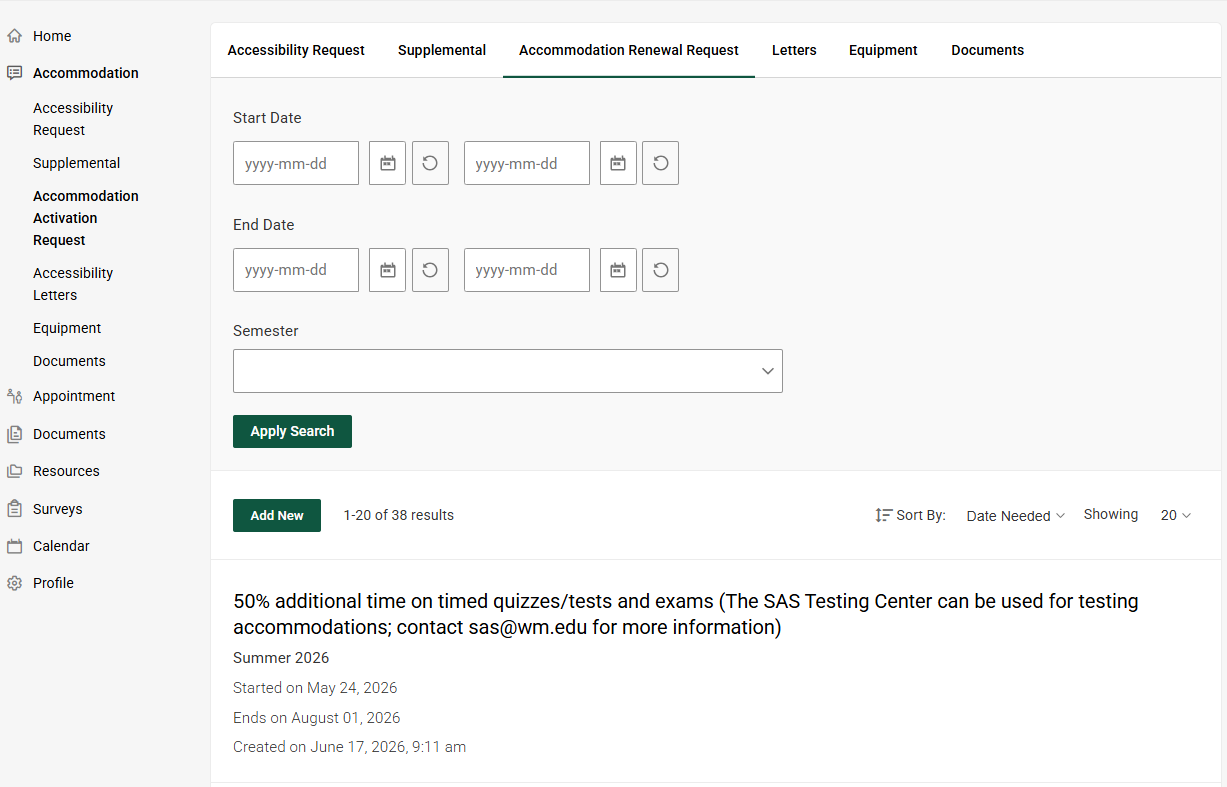Viewport: 1227px width, 787px height.
Task: Reset the first End Date field
Action: tap(430, 270)
